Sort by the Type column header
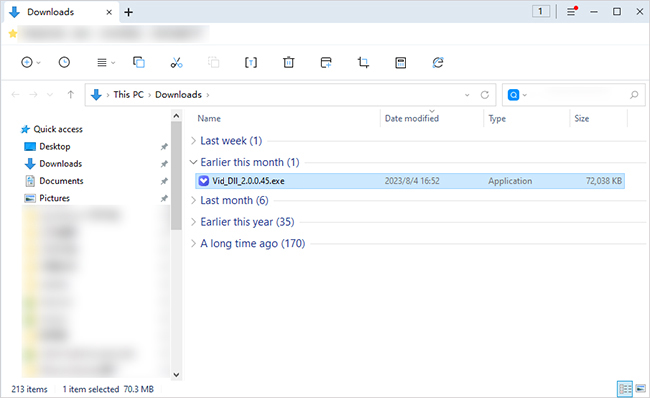Screen dimensions: 650x398 click(x=497, y=119)
